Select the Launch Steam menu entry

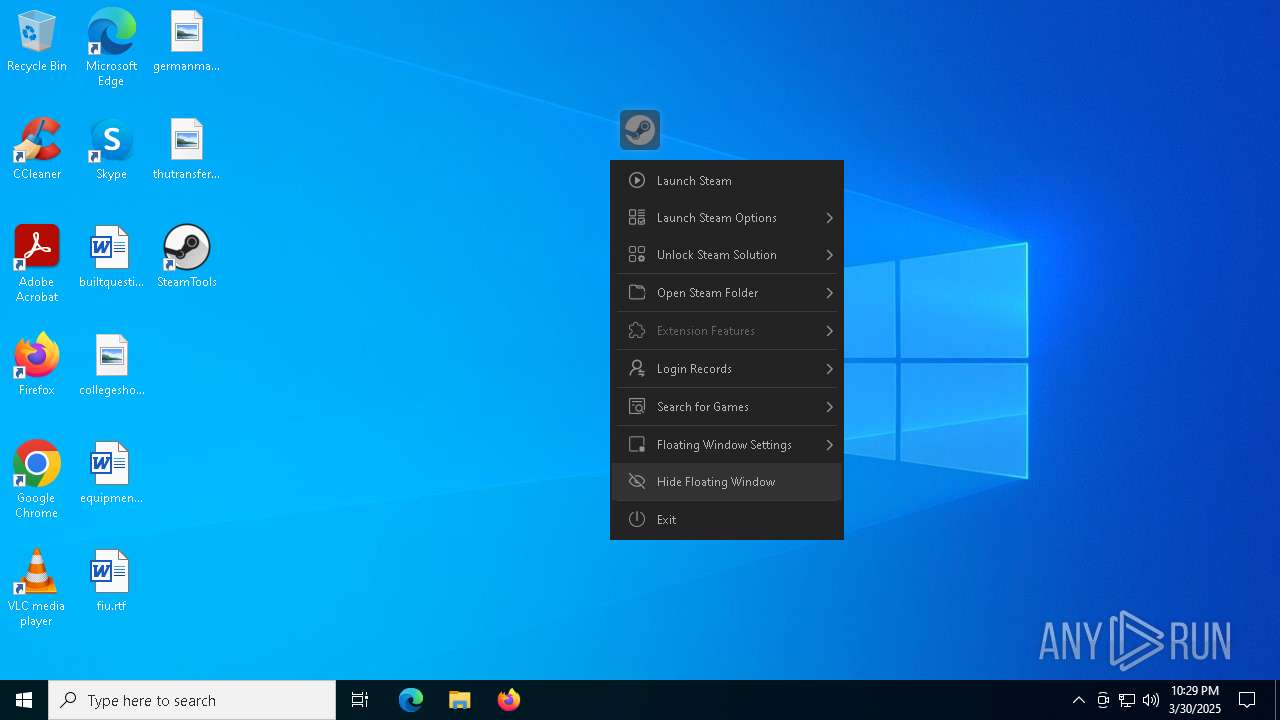(x=727, y=181)
